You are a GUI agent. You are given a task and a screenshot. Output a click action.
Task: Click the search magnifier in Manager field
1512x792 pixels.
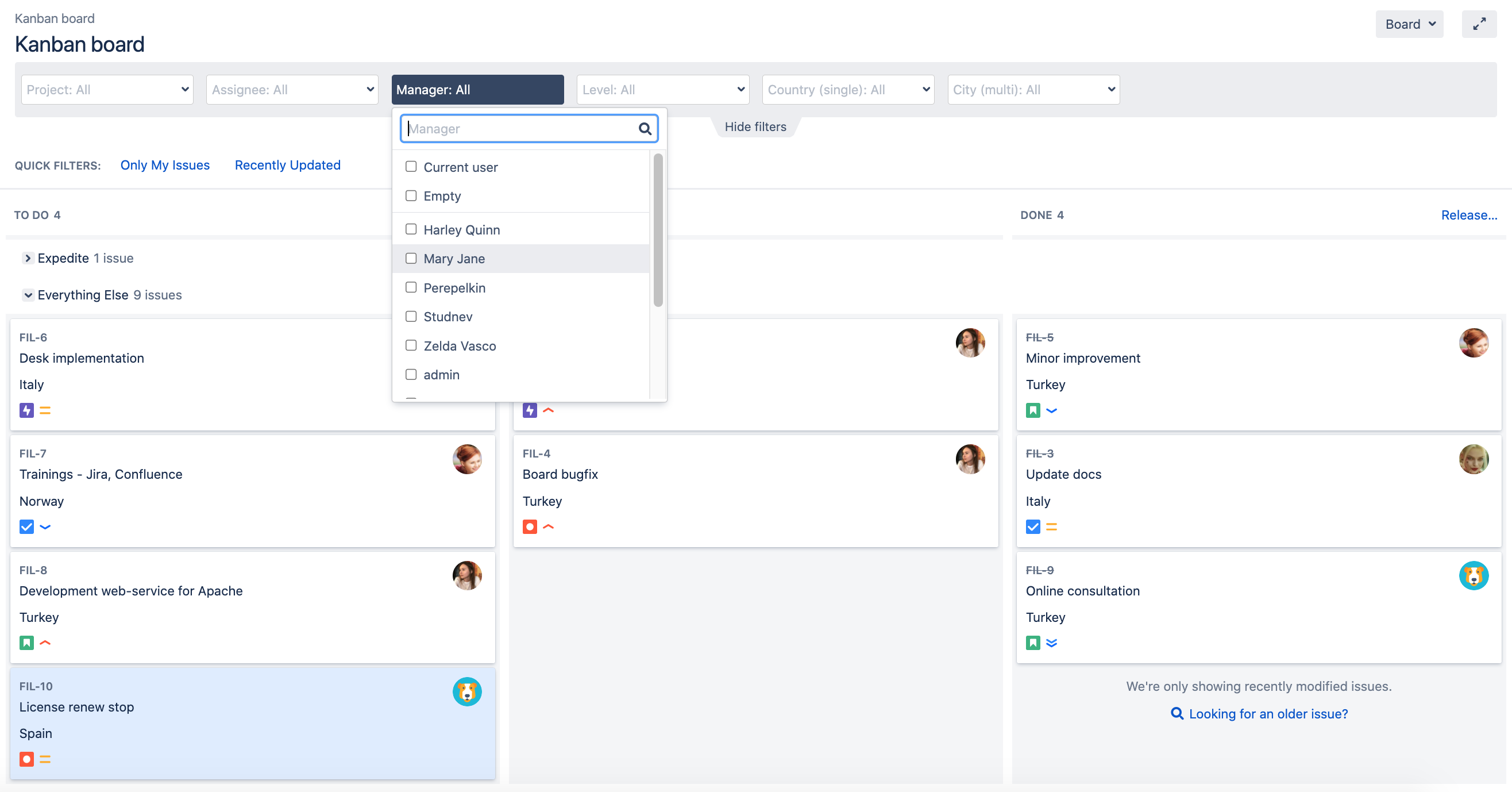click(x=645, y=129)
